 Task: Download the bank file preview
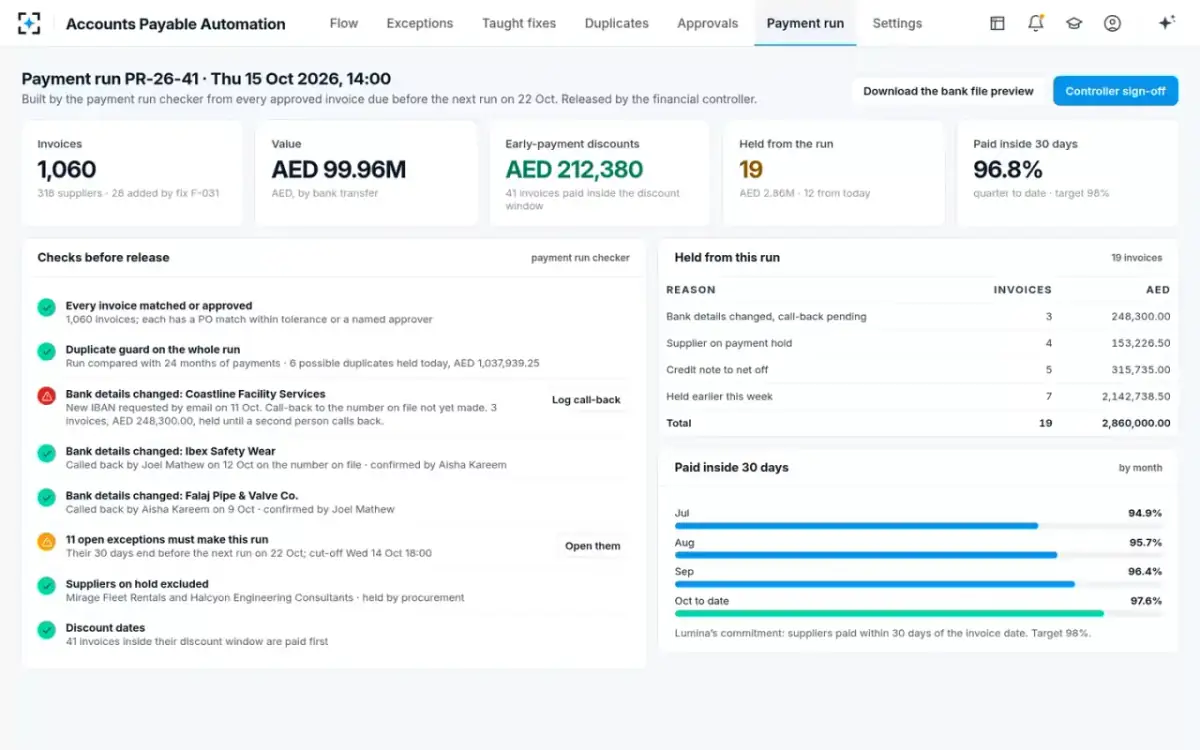pos(948,91)
